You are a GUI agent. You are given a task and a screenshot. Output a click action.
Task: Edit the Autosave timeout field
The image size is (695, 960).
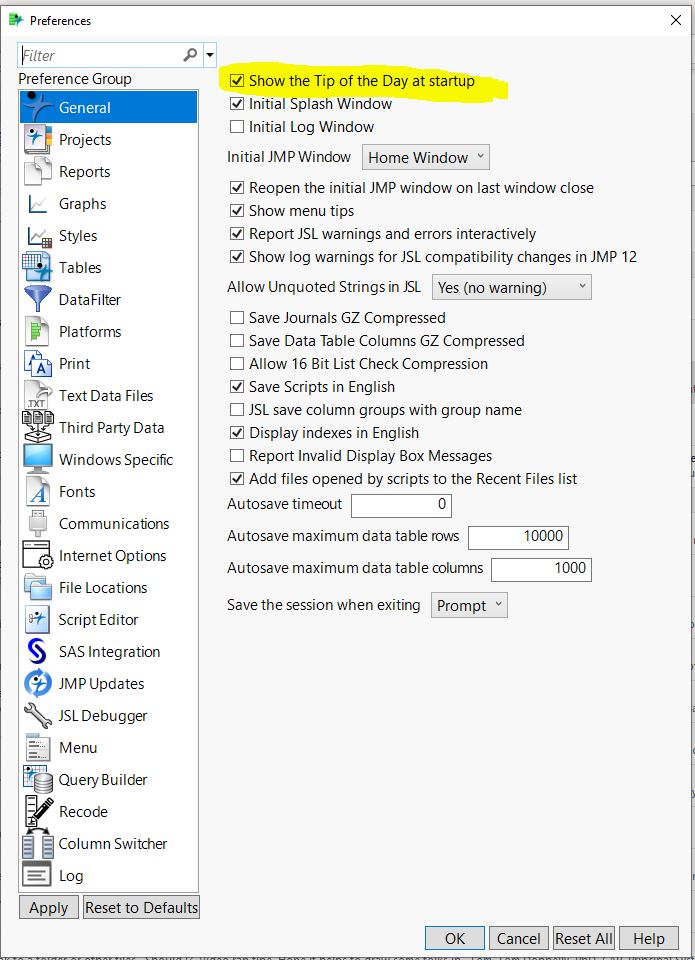[x=402, y=504]
